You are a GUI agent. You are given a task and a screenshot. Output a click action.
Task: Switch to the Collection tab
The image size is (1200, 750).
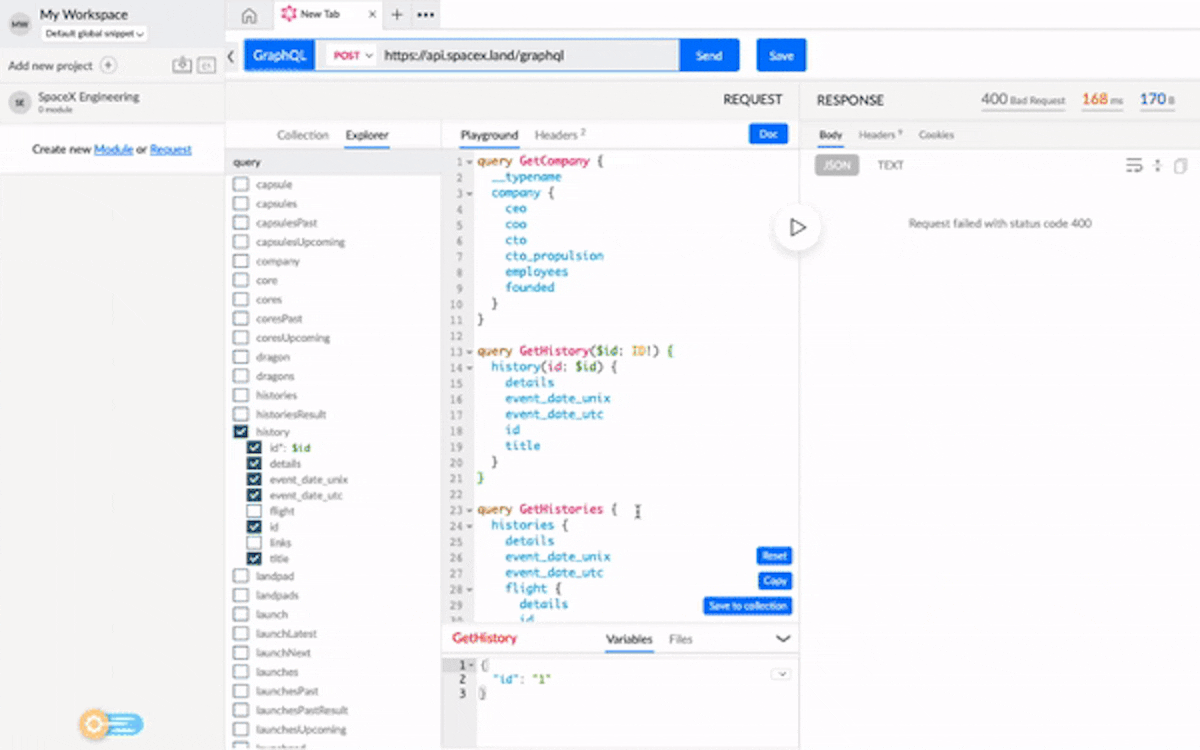pos(302,135)
